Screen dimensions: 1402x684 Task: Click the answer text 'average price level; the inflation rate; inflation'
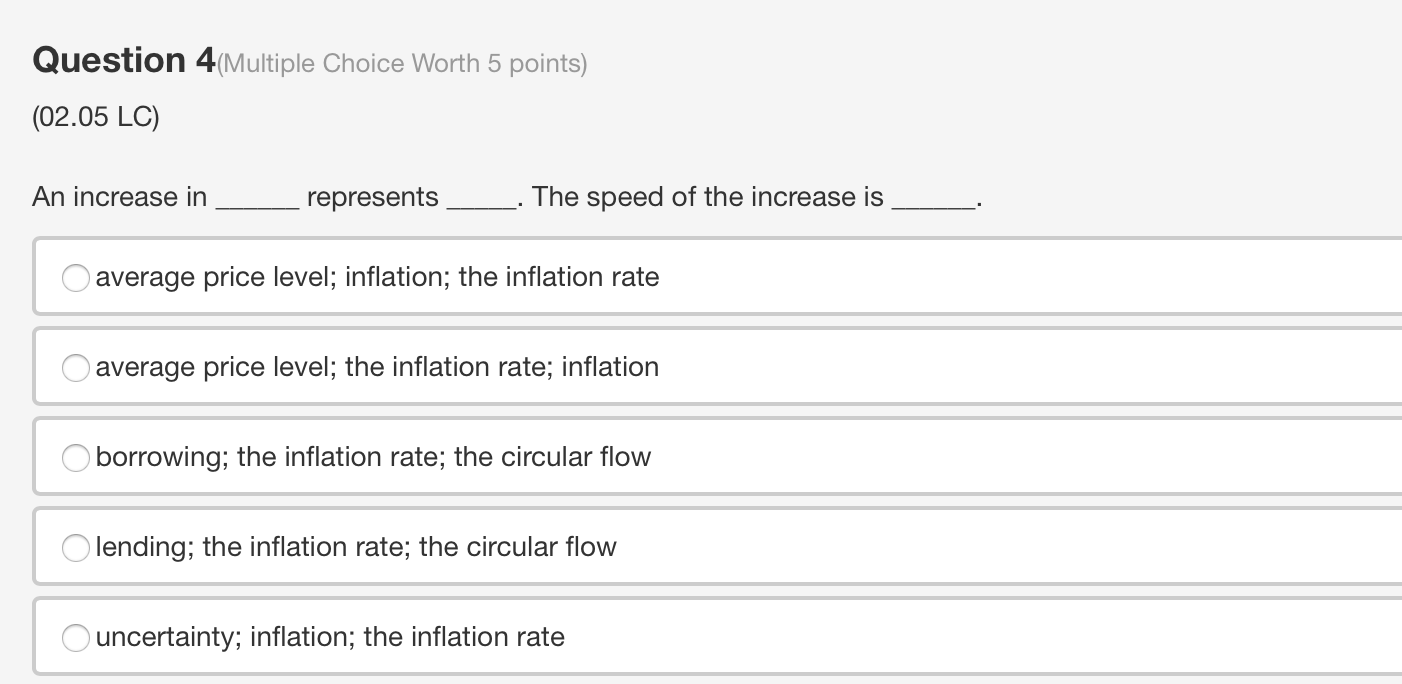point(377,368)
